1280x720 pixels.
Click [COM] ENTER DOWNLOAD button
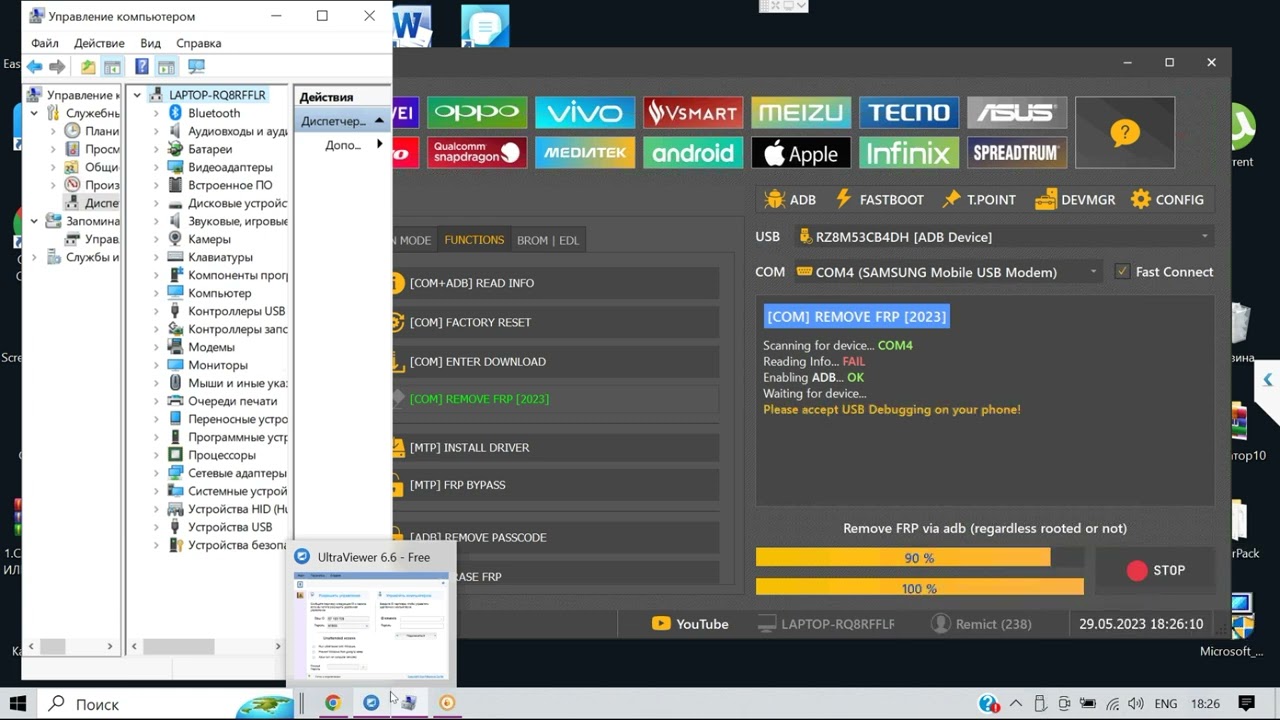click(x=555, y=361)
